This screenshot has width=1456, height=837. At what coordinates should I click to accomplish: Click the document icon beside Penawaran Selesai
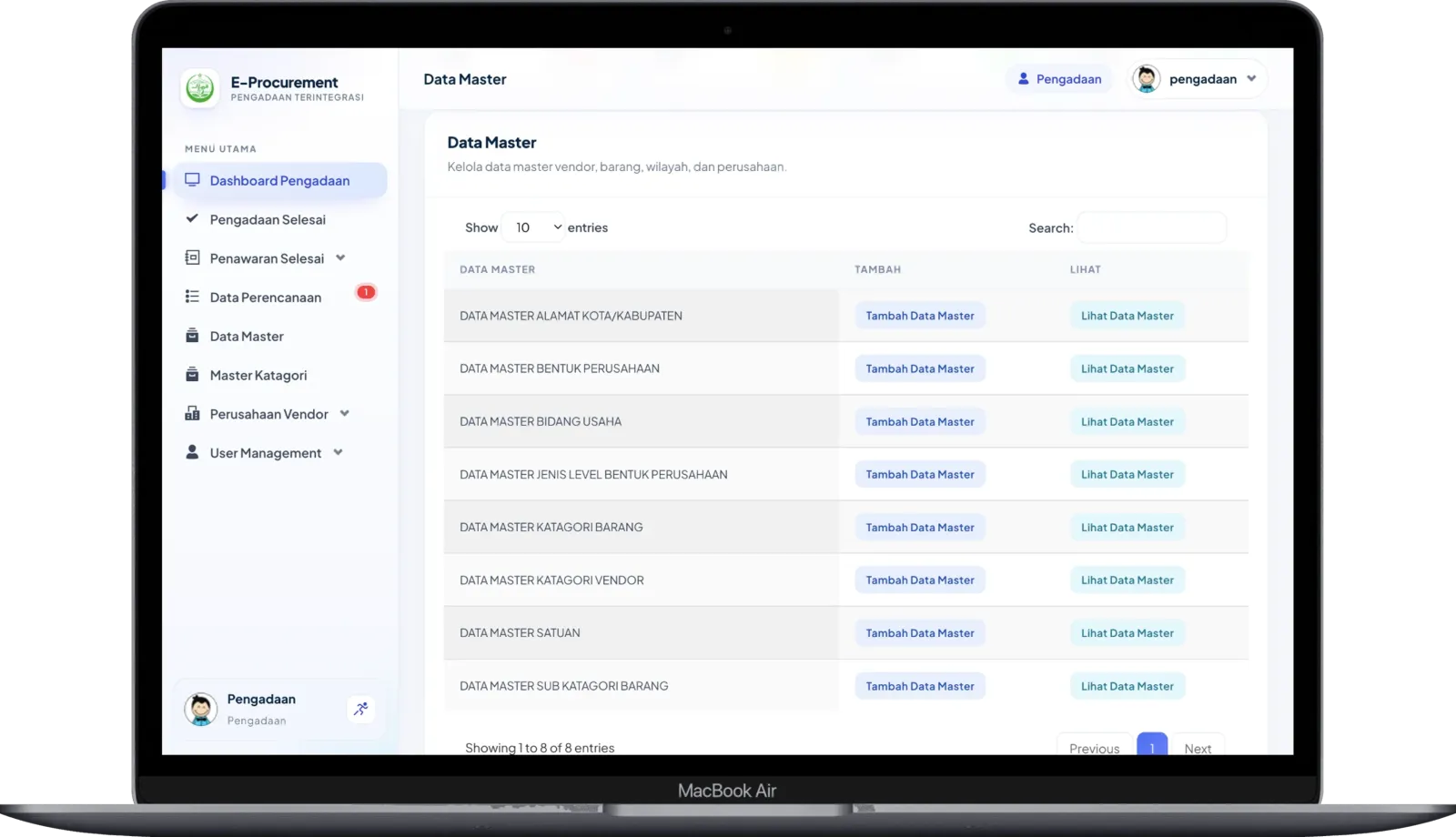(192, 257)
